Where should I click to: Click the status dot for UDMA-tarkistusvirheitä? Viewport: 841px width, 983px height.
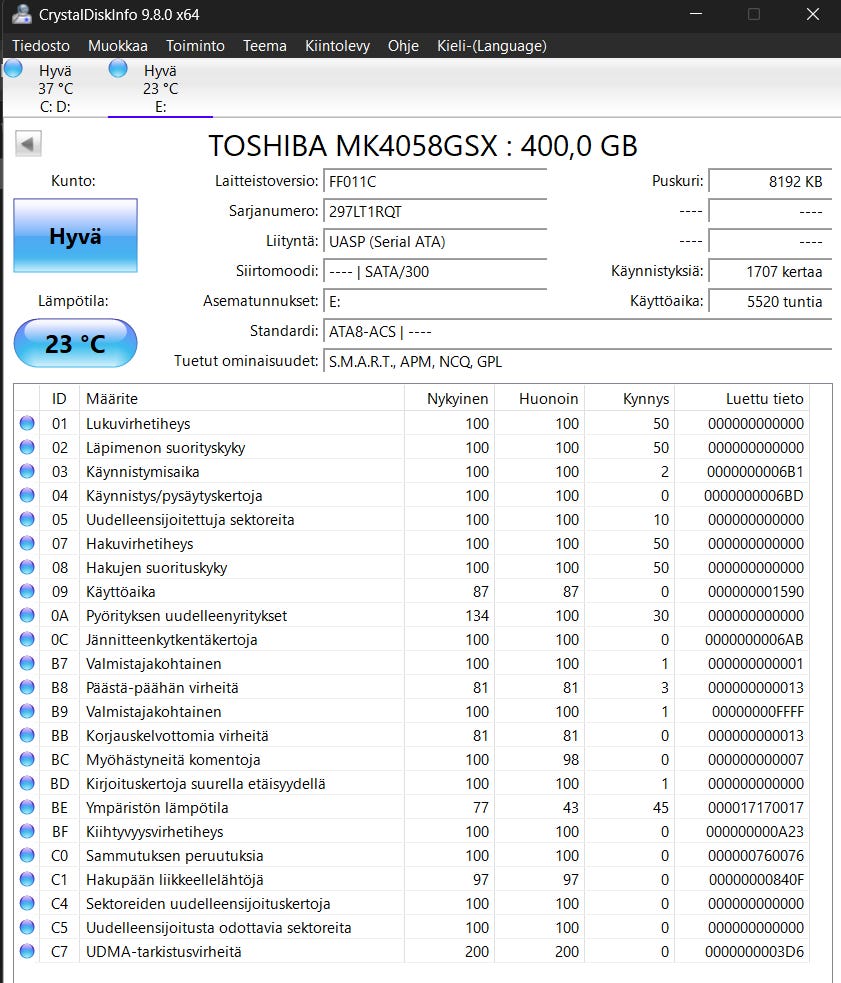(27, 951)
